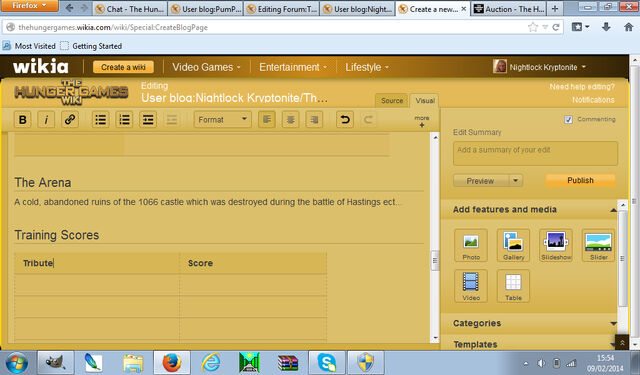This screenshot has height=375, width=640.
Task: Open the Video Games menu
Action: point(206,67)
